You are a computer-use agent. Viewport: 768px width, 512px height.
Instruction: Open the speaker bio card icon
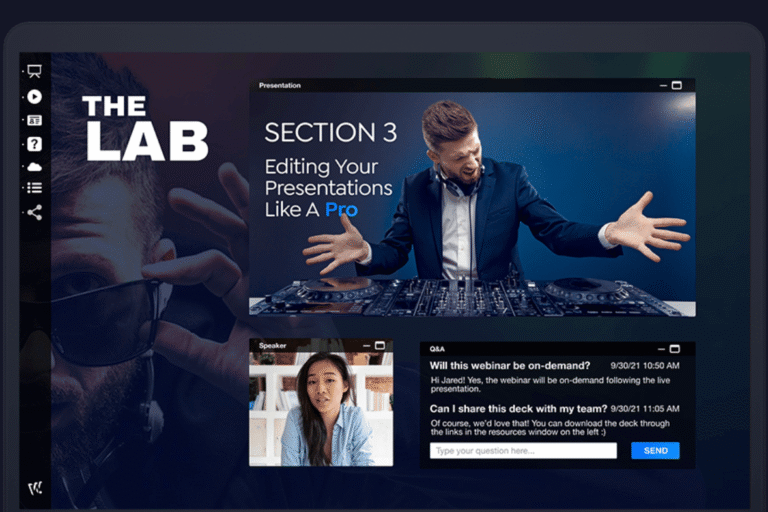[34, 121]
